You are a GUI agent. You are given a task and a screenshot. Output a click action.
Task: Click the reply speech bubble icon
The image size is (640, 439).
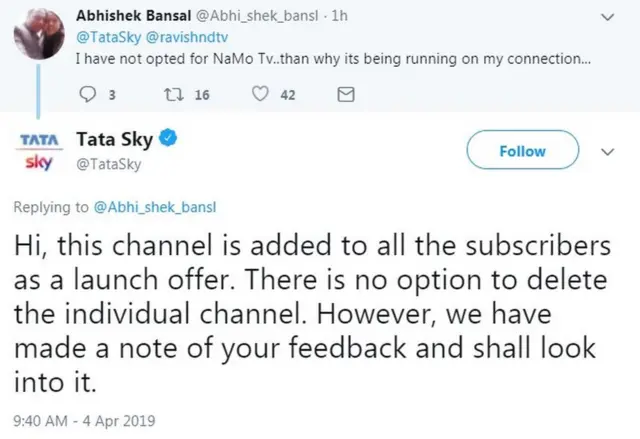pos(84,95)
